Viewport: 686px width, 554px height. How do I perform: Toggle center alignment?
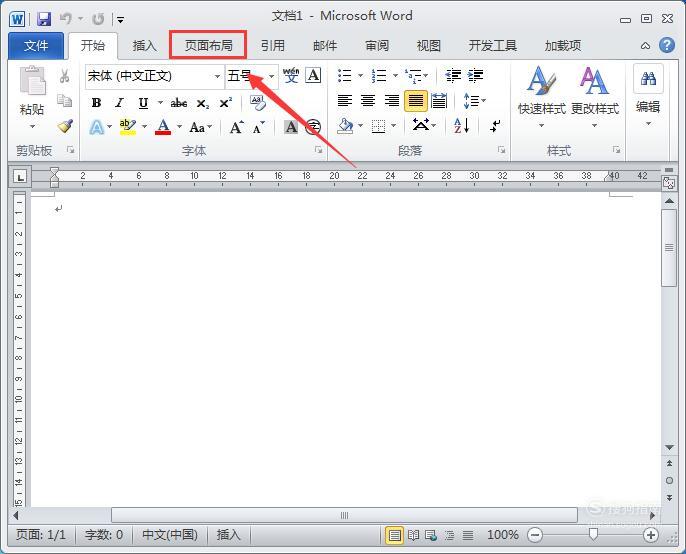click(368, 101)
